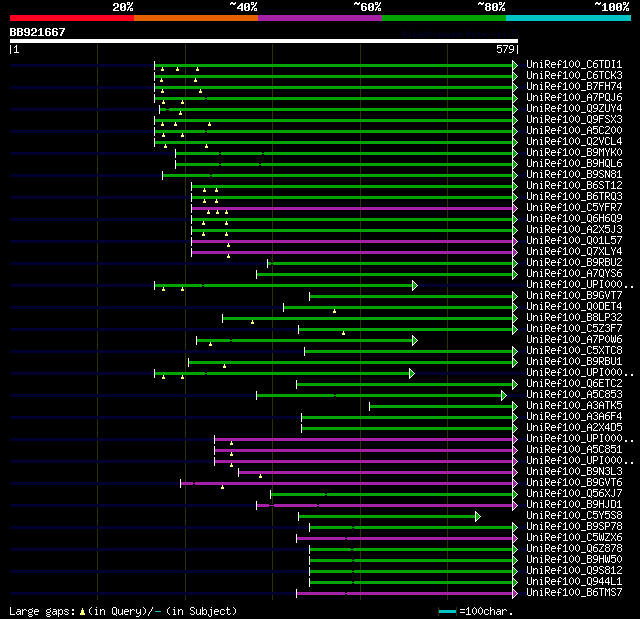The width and height of the screenshot is (640, 619).
Task: Click the arrowhead ending UniRef100_C5Y5S8 alignment
Action: coord(478,517)
